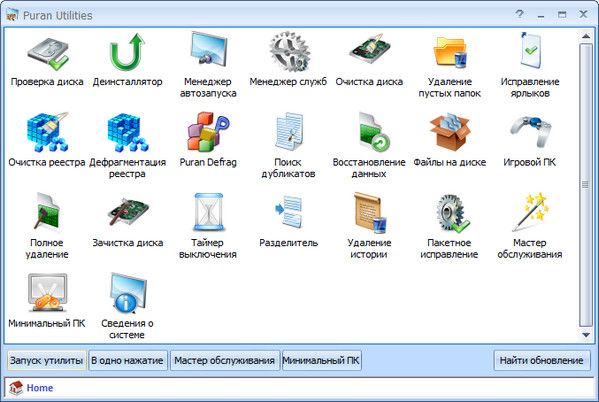Image resolution: width=599 pixels, height=402 pixels.
Task: Click the scrollbar down arrow
Action: click(586, 335)
